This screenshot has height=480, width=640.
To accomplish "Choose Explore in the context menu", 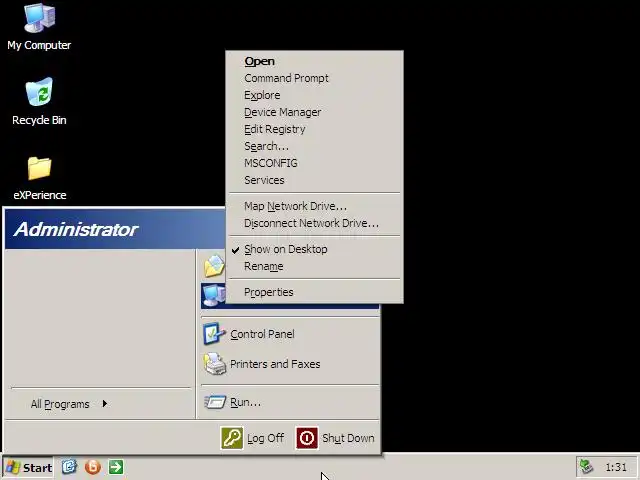I will tap(314, 95).
